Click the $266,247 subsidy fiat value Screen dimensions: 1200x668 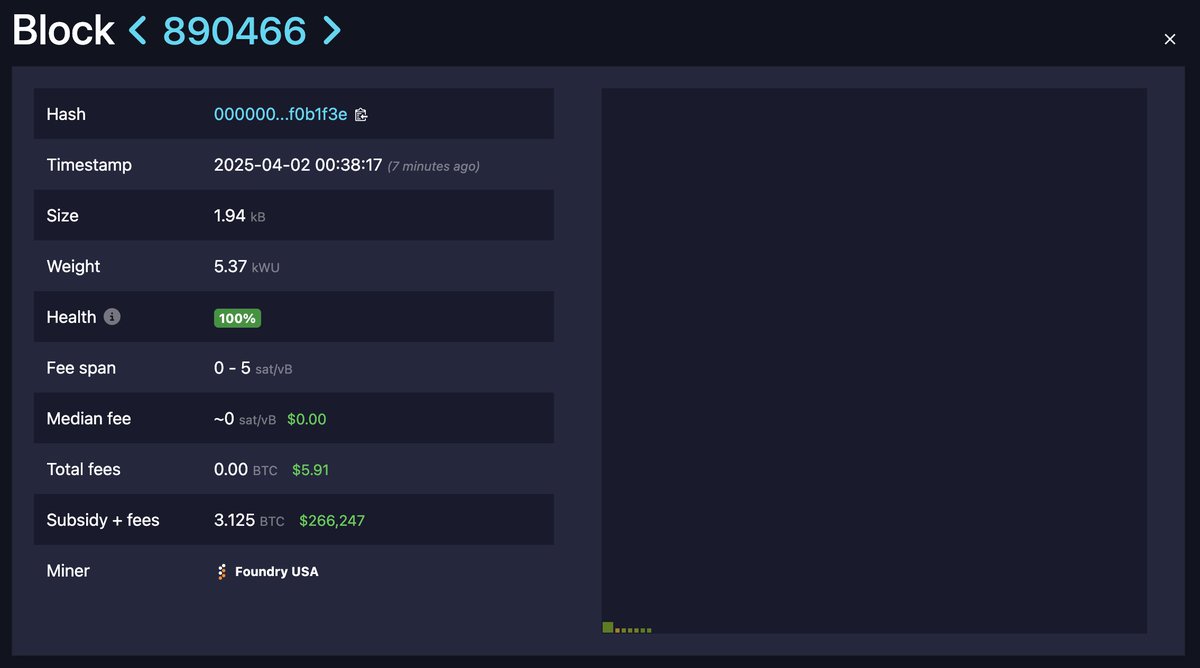point(333,520)
